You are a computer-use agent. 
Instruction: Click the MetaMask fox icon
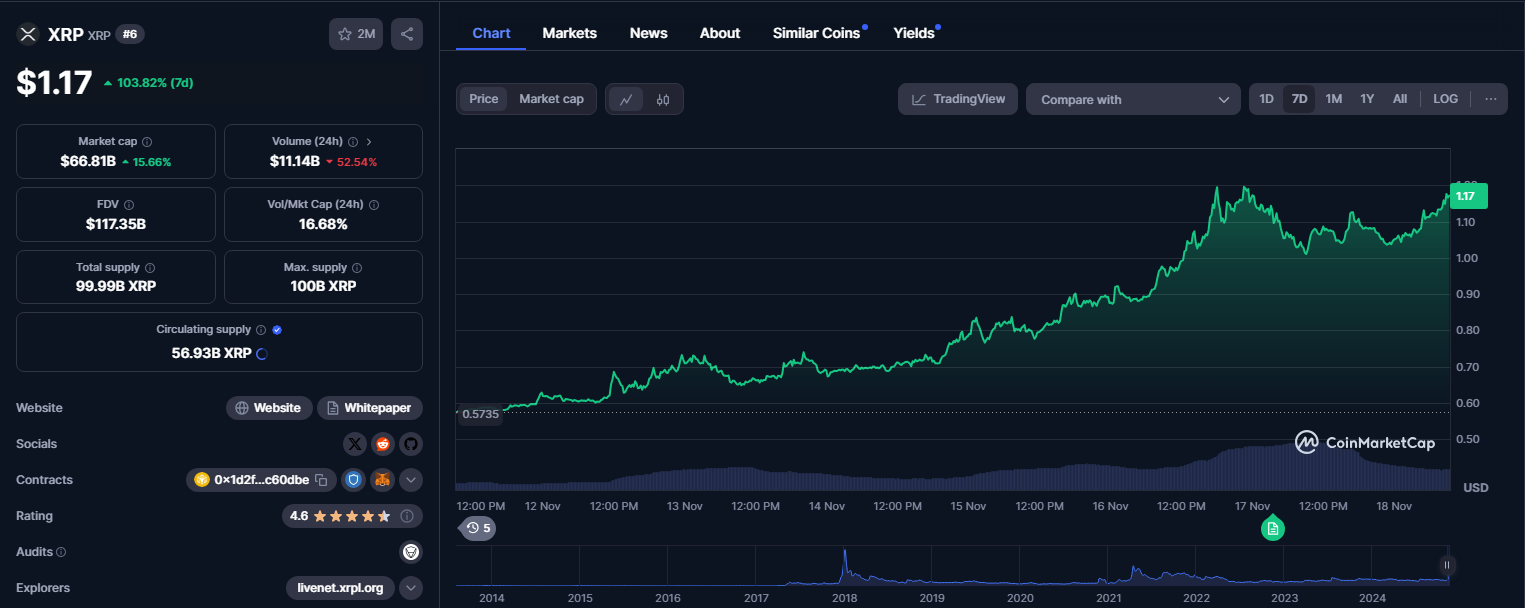[382, 480]
